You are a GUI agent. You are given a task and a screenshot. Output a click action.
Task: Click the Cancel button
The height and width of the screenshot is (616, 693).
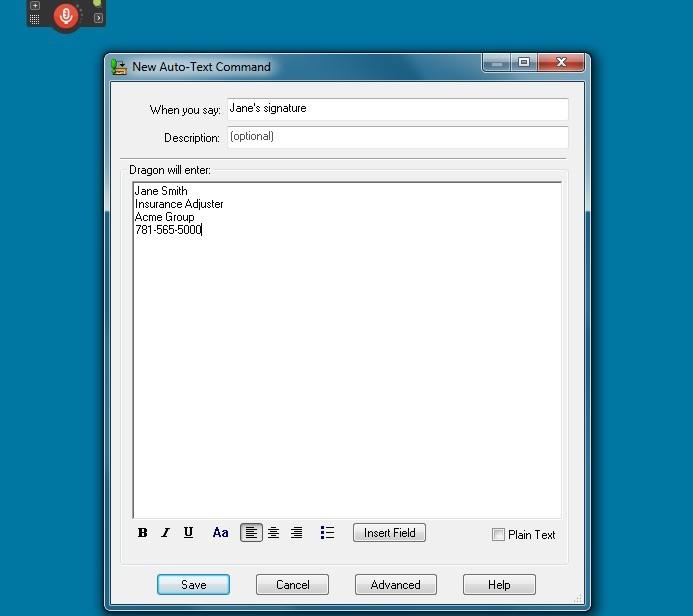pos(293,585)
